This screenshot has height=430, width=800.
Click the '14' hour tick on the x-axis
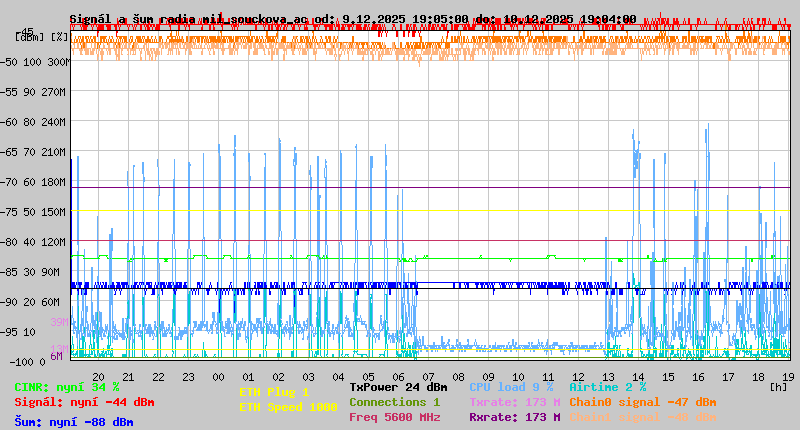[639, 377]
